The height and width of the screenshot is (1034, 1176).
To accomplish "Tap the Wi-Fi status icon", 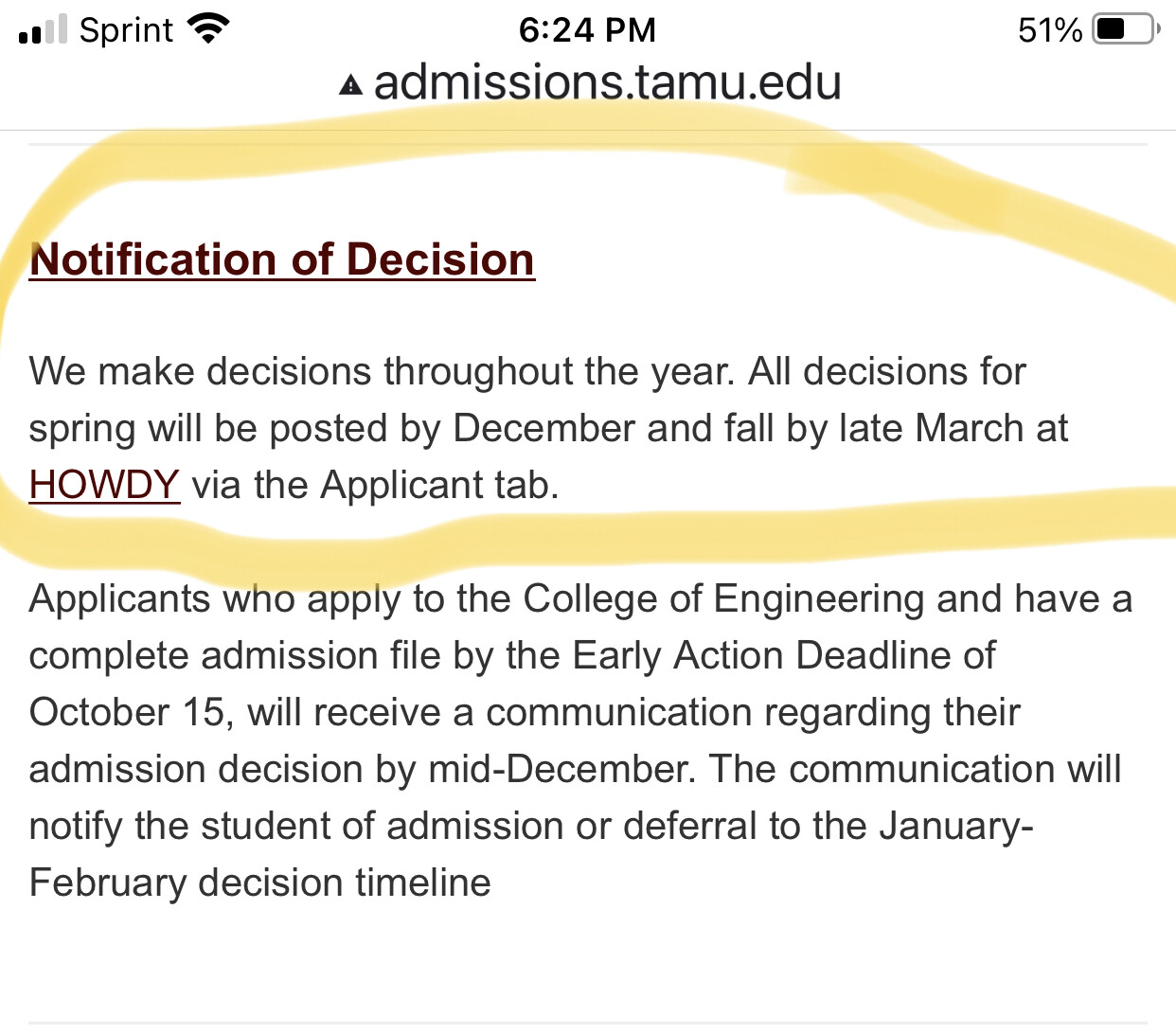I will 209,28.
